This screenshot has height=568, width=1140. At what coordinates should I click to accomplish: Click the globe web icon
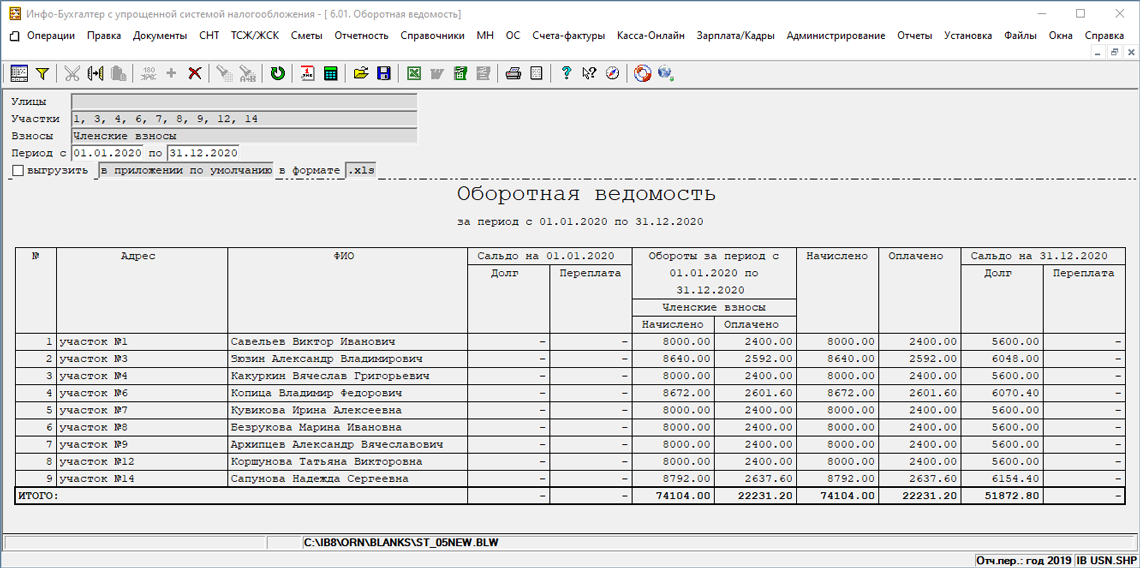665,73
